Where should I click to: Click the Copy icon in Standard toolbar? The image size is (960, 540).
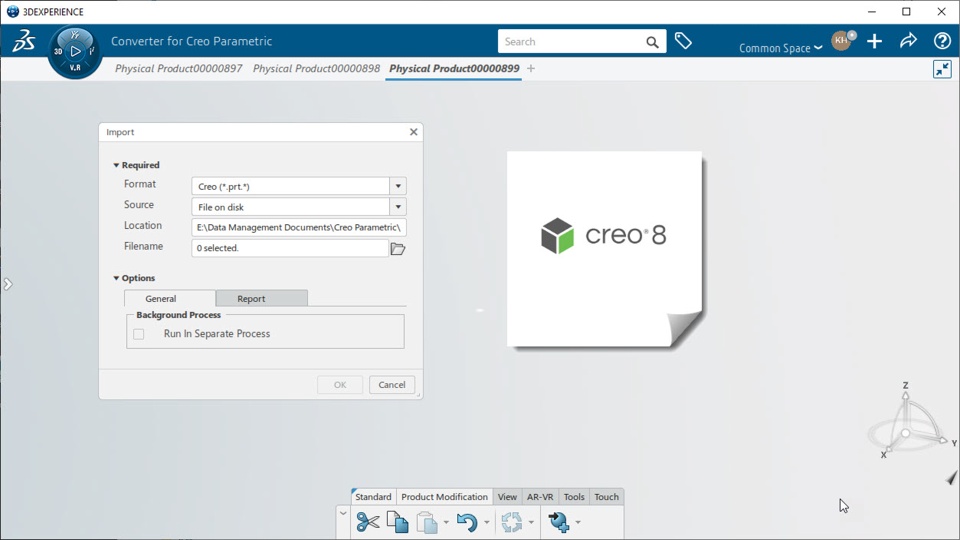(397, 522)
